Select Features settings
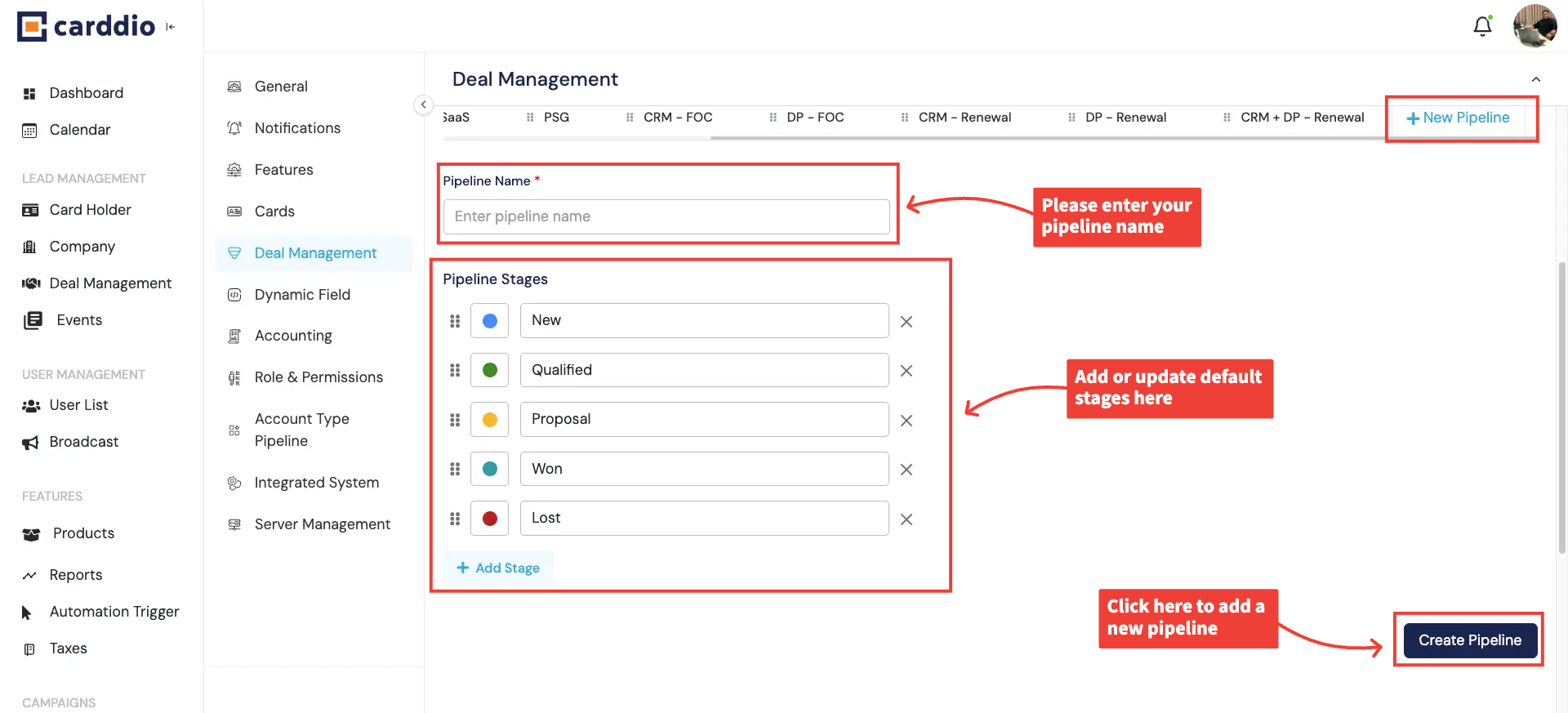This screenshot has height=713, width=1568. click(x=283, y=170)
